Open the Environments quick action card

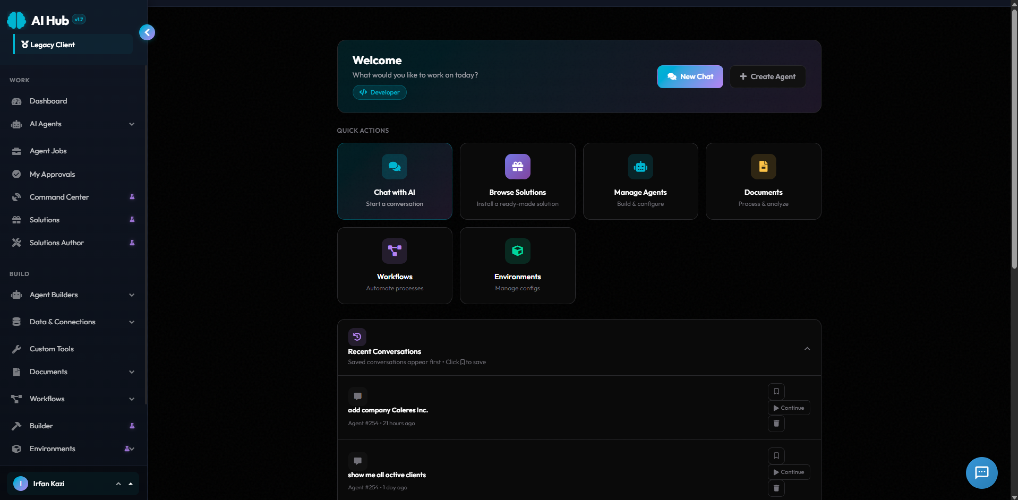[x=517, y=265]
